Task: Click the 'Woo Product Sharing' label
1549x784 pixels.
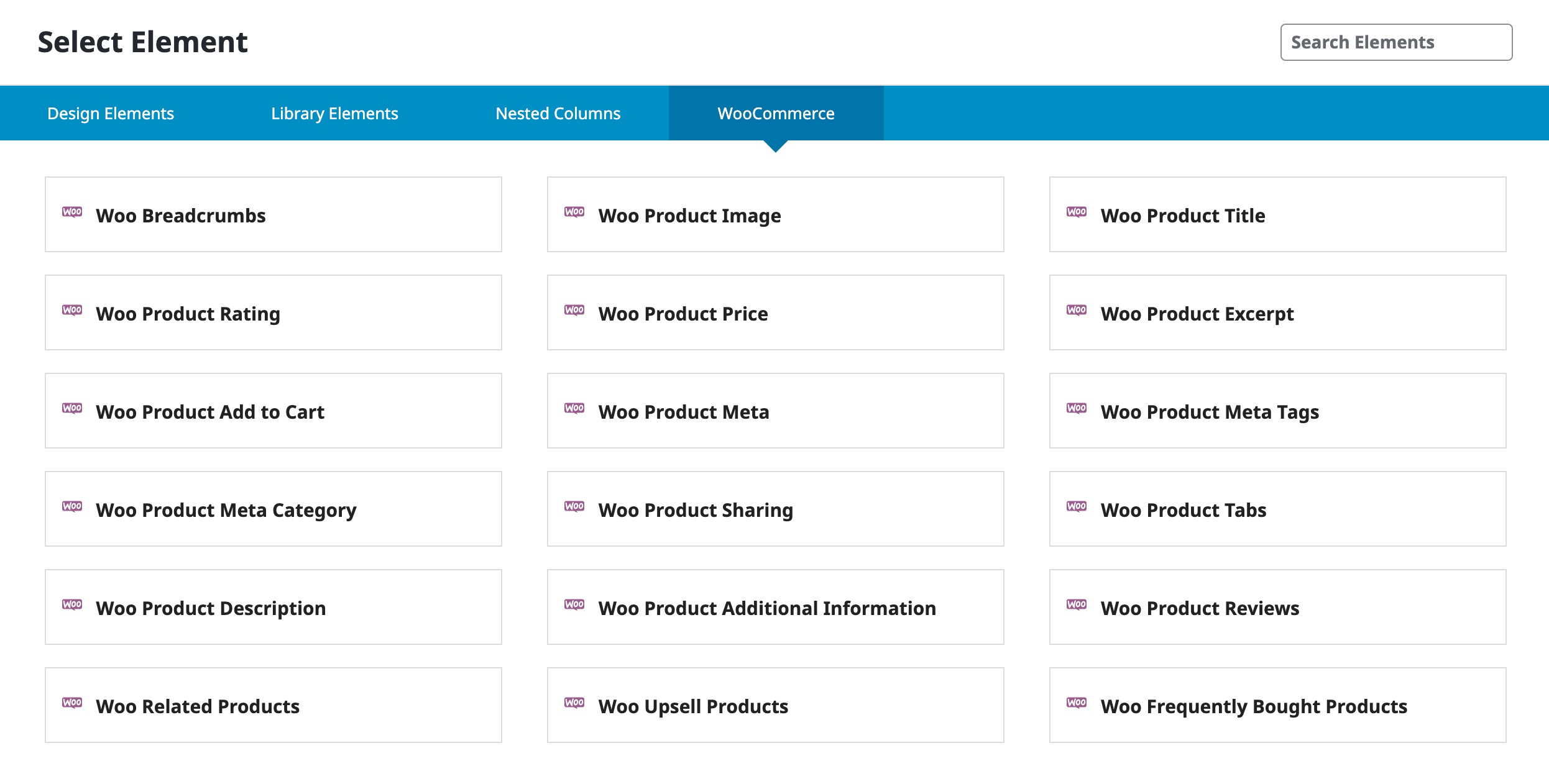Action: [696, 511]
